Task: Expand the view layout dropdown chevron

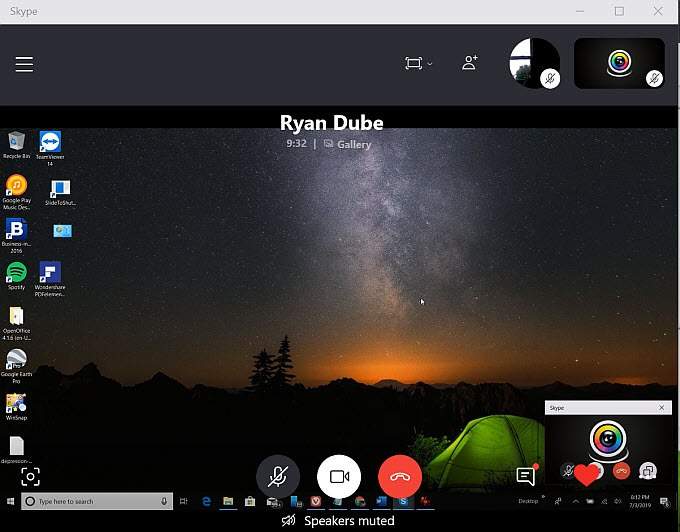Action: pos(430,64)
